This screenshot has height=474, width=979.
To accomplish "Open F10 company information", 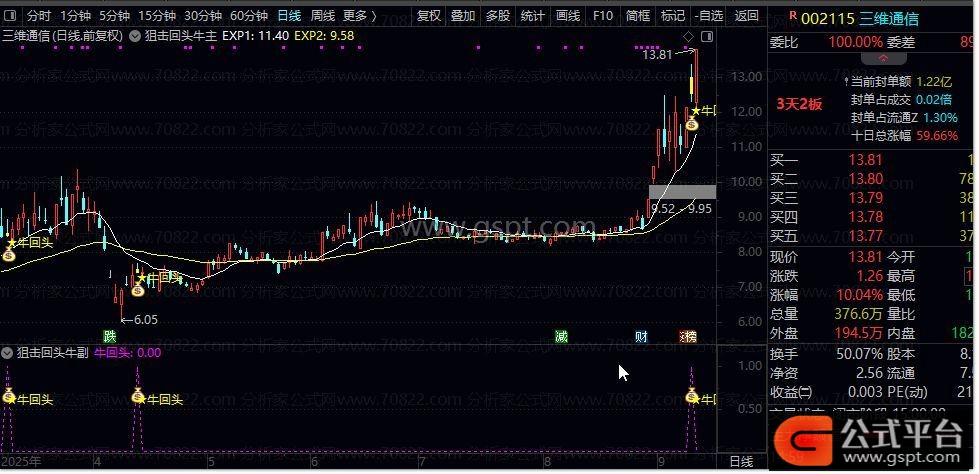I will point(602,16).
